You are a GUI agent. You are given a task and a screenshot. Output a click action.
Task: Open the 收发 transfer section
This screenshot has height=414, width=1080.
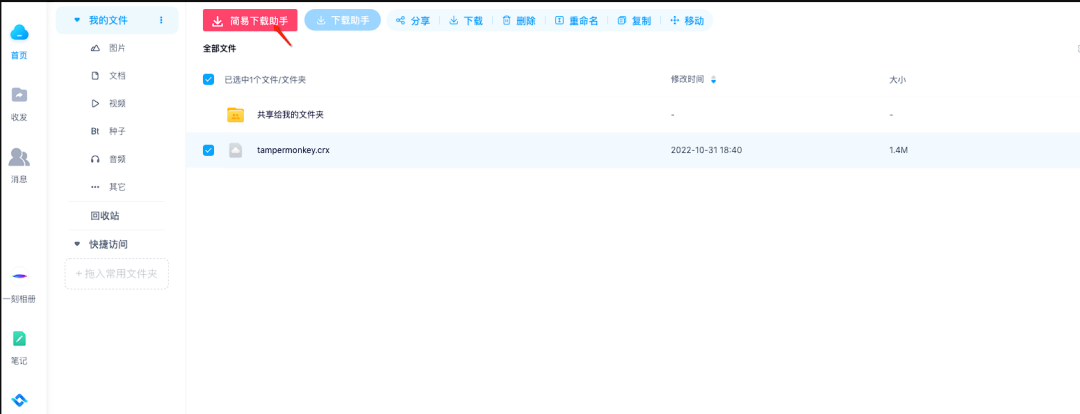19,103
